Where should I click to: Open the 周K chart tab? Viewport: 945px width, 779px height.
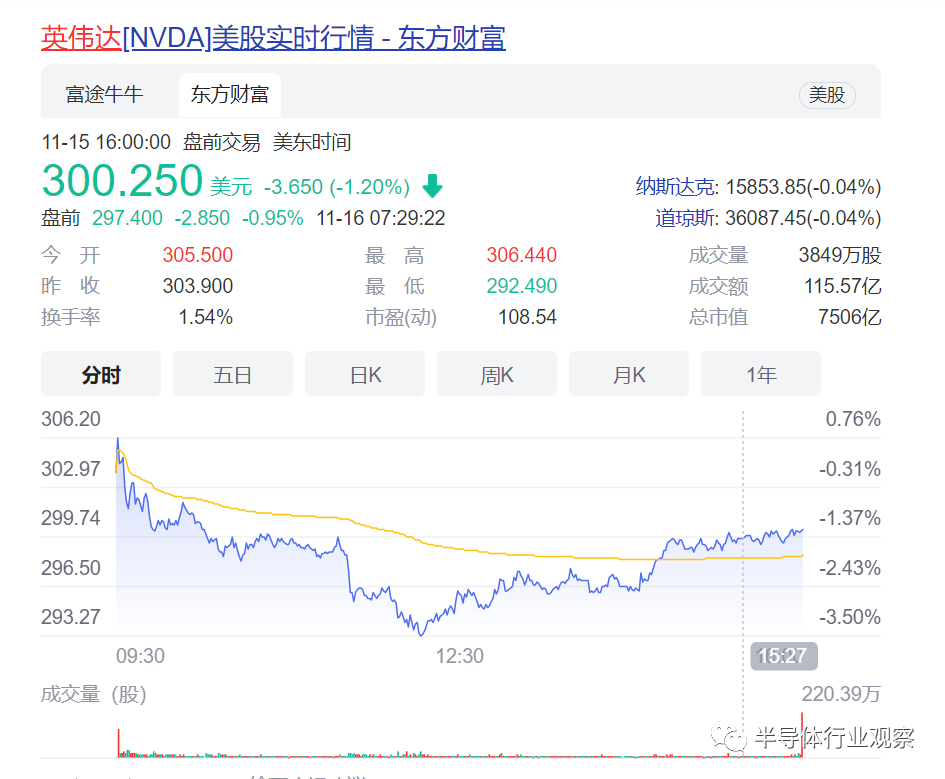497,375
